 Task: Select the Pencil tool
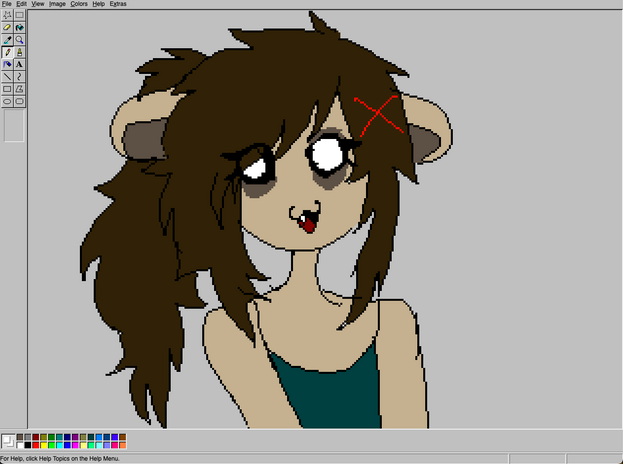click(x=7, y=52)
